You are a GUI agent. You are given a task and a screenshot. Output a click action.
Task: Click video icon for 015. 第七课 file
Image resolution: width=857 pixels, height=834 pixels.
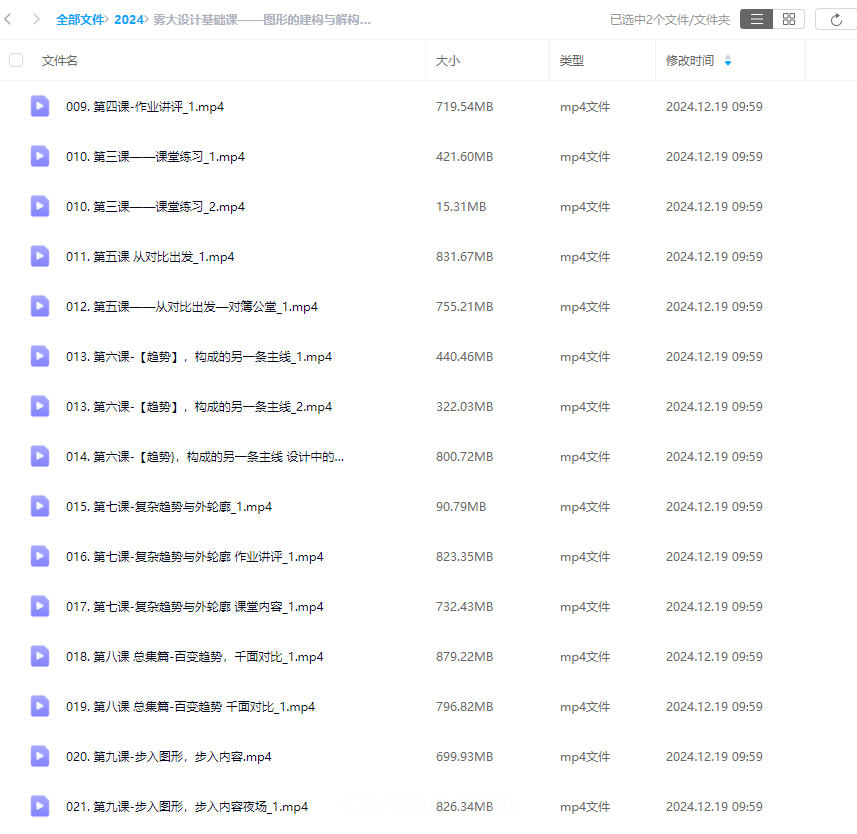point(40,506)
